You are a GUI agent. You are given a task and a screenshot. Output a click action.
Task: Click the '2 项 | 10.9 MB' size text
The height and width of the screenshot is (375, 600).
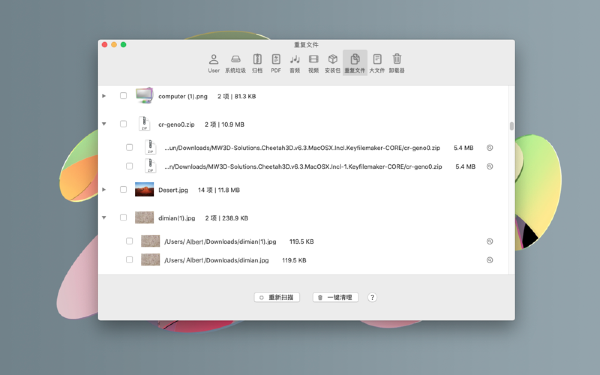(x=224, y=125)
